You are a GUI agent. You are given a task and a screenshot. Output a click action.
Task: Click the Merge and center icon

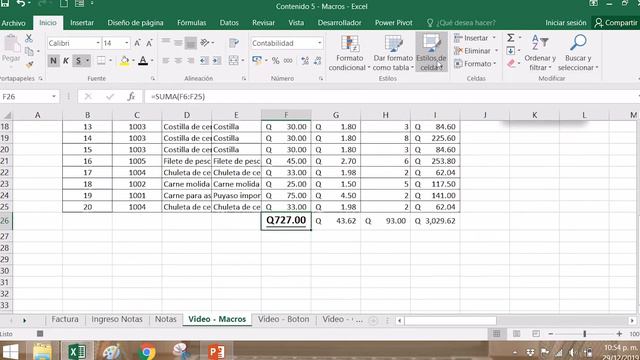233,61
